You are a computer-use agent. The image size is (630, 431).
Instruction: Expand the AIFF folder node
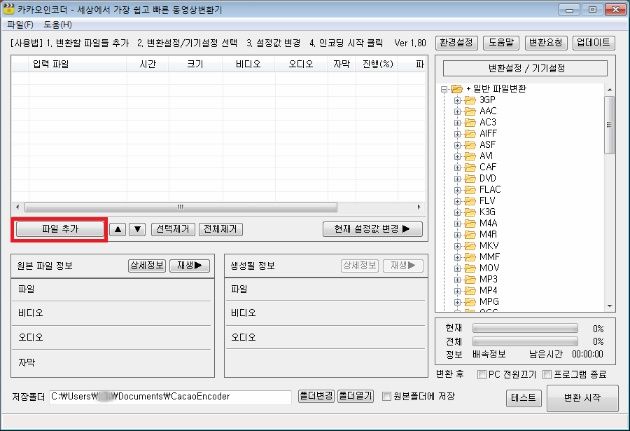[457, 134]
